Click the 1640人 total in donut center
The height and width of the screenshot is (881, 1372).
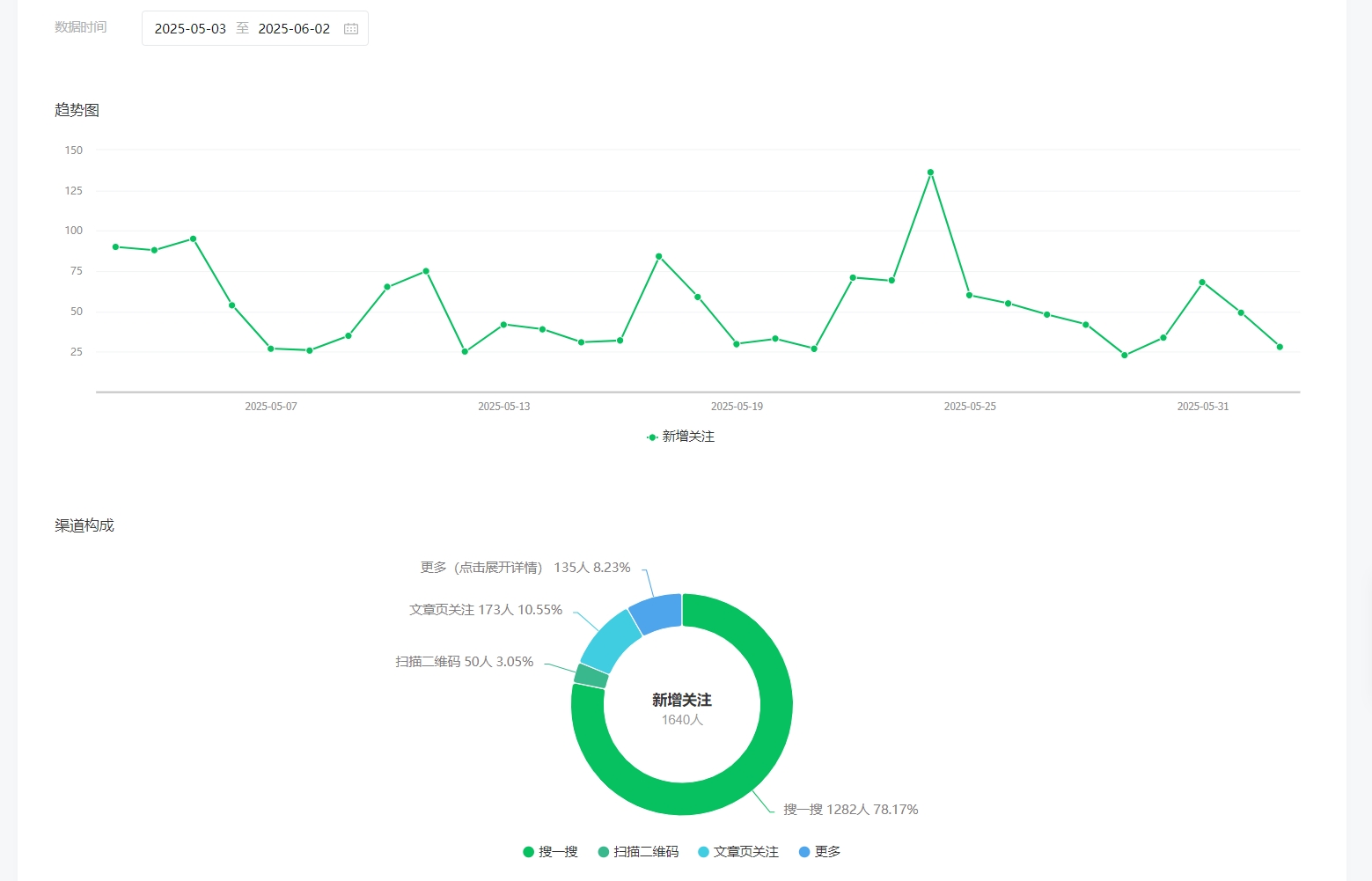click(x=682, y=720)
